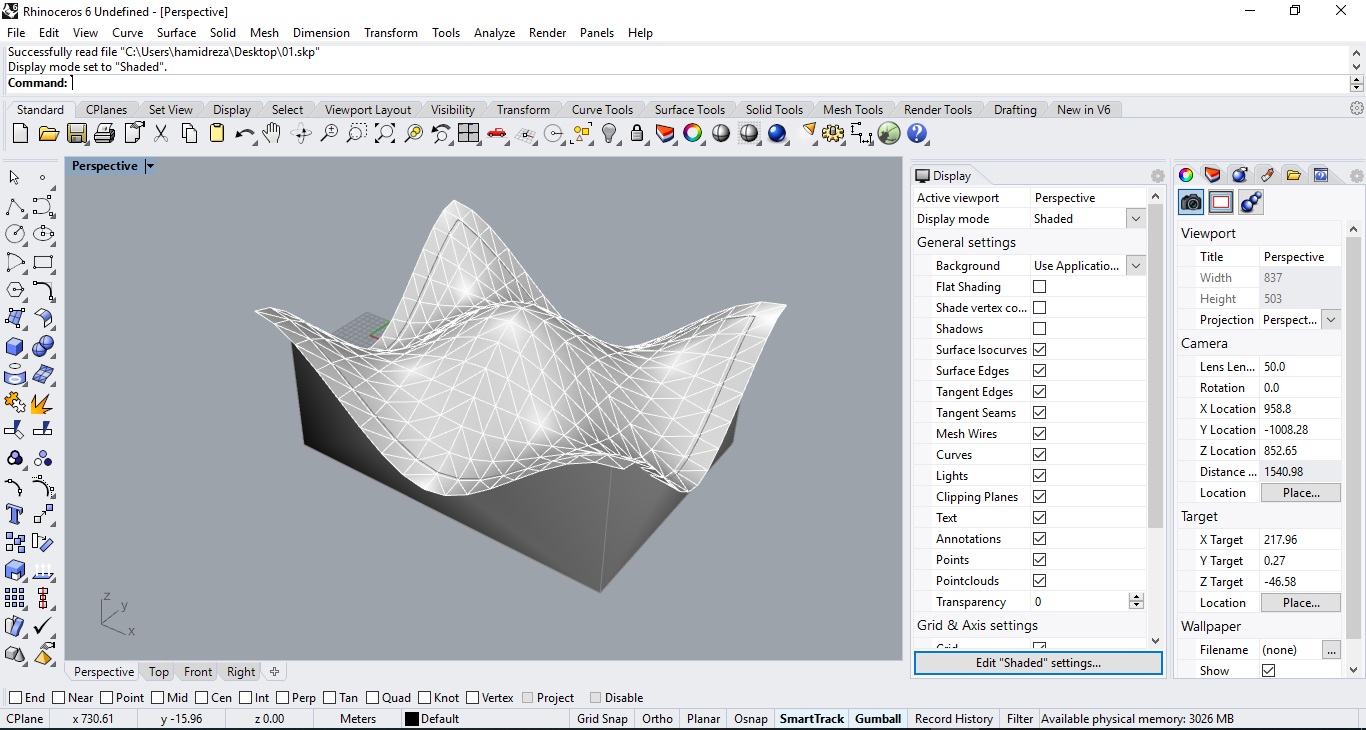This screenshot has width=1366, height=730.
Task: Switch to the Top viewport tab
Action: [157, 672]
